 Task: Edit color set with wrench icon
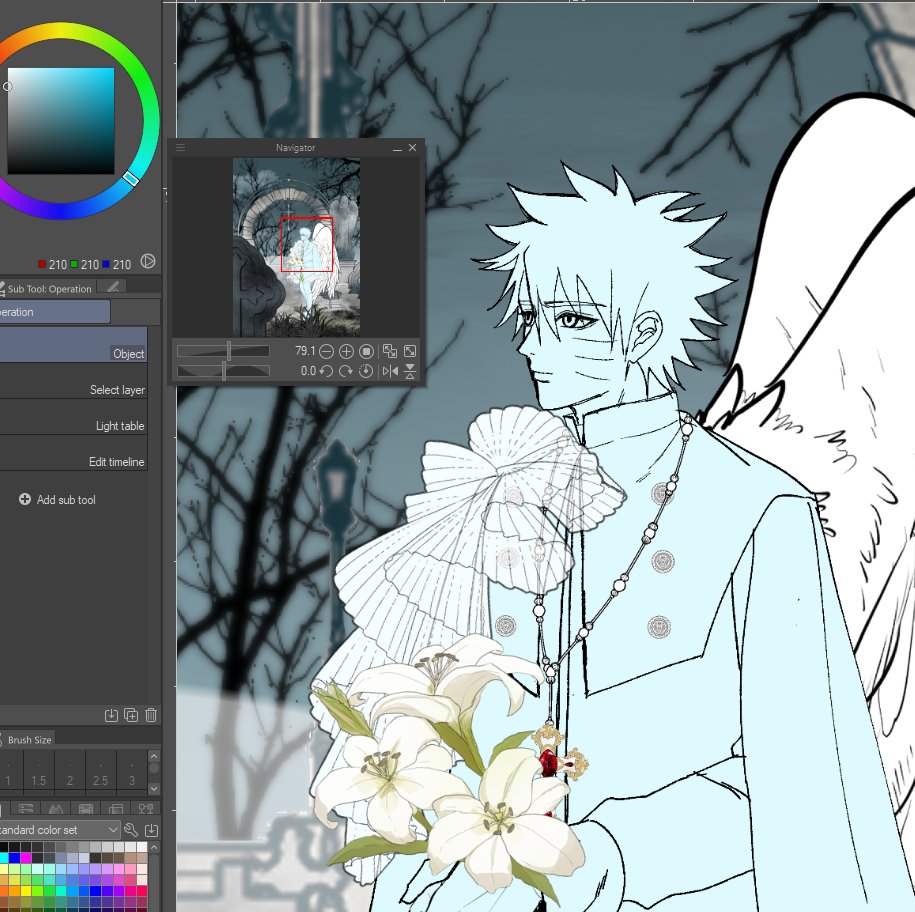[131, 830]
